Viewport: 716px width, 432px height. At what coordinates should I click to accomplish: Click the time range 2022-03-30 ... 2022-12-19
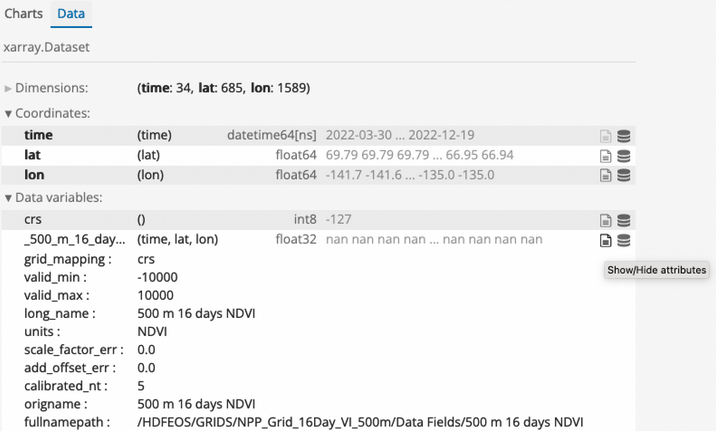[x=400, y=135]
